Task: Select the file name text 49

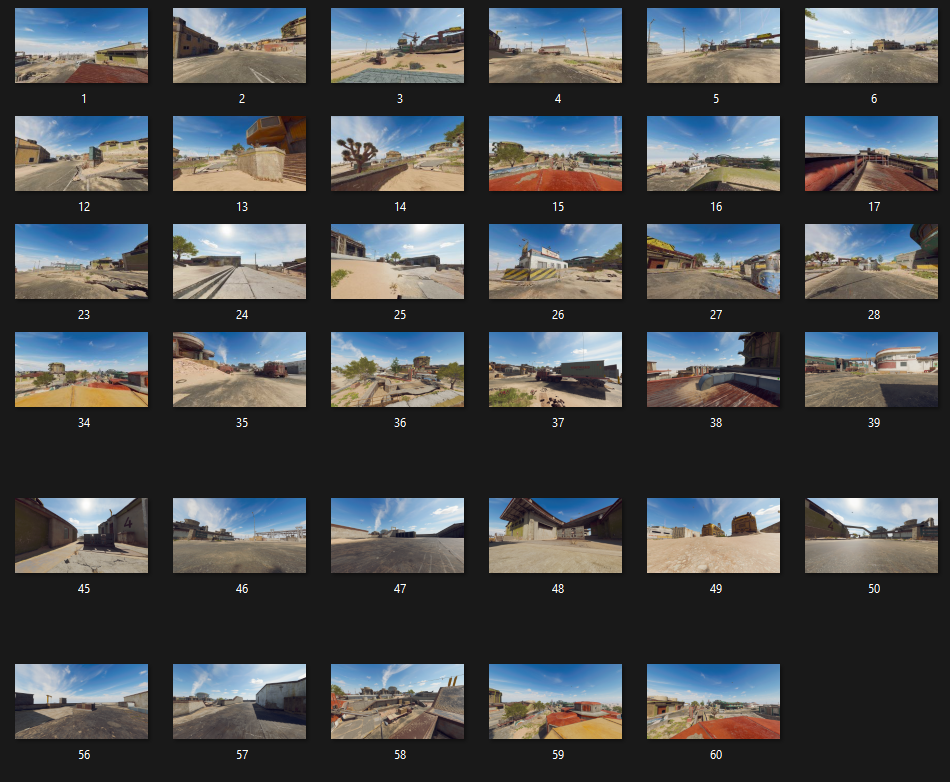Action: (x=716, y=589)
